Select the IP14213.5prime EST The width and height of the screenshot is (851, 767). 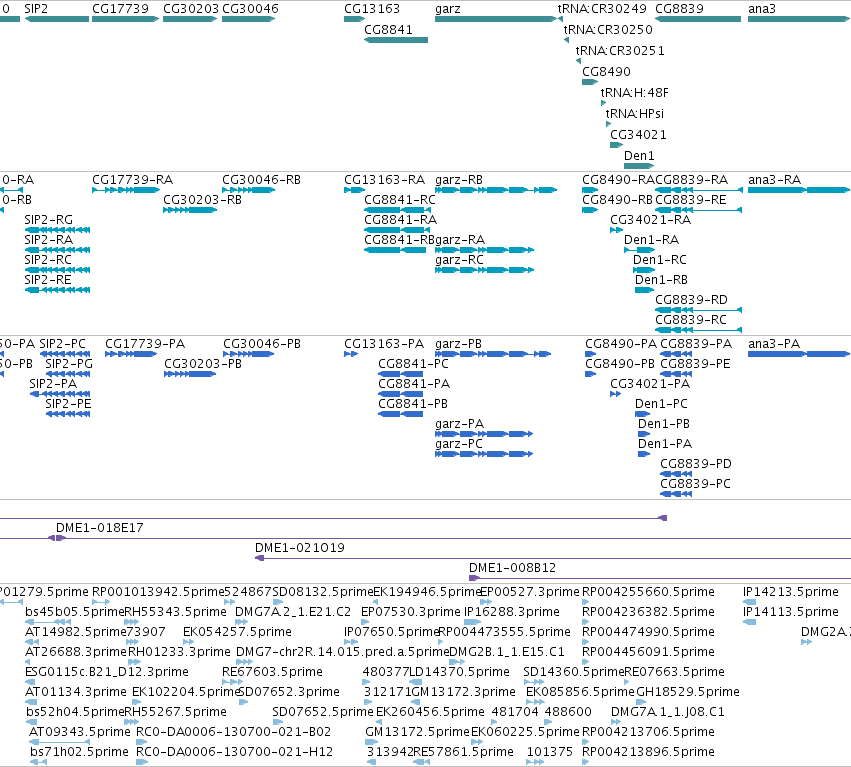[750, 601]
